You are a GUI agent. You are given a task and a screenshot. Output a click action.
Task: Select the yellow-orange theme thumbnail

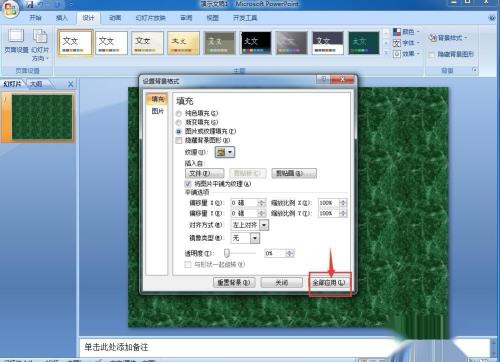pos(183,43)
